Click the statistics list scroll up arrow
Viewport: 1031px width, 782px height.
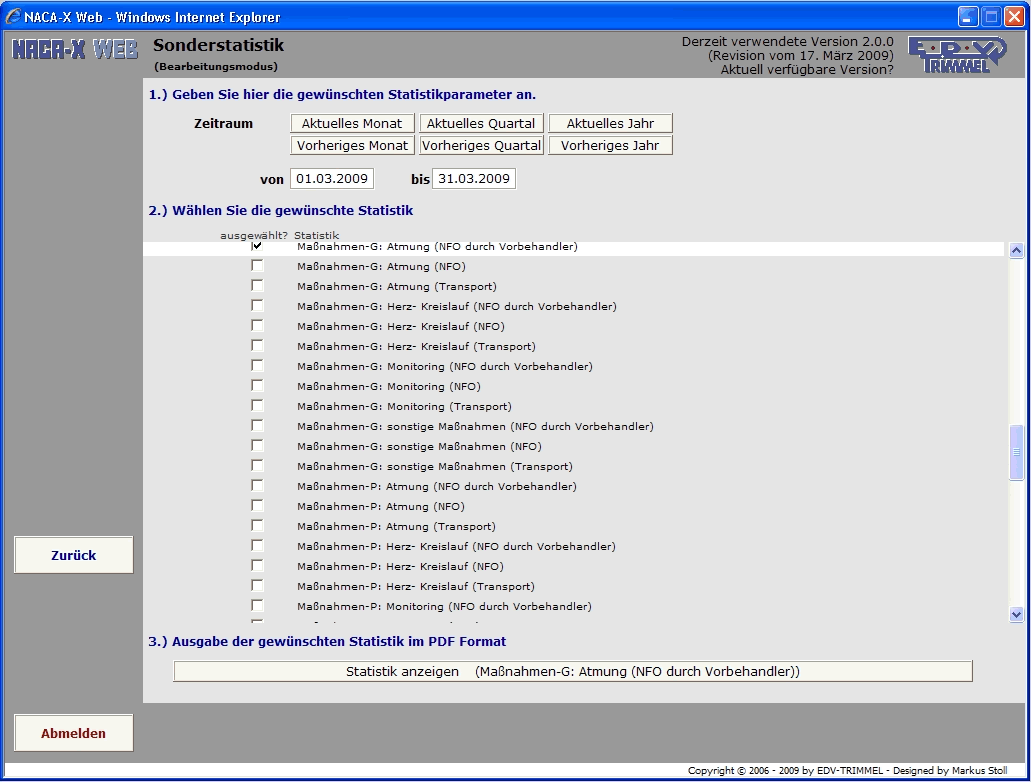(1017, 250)
